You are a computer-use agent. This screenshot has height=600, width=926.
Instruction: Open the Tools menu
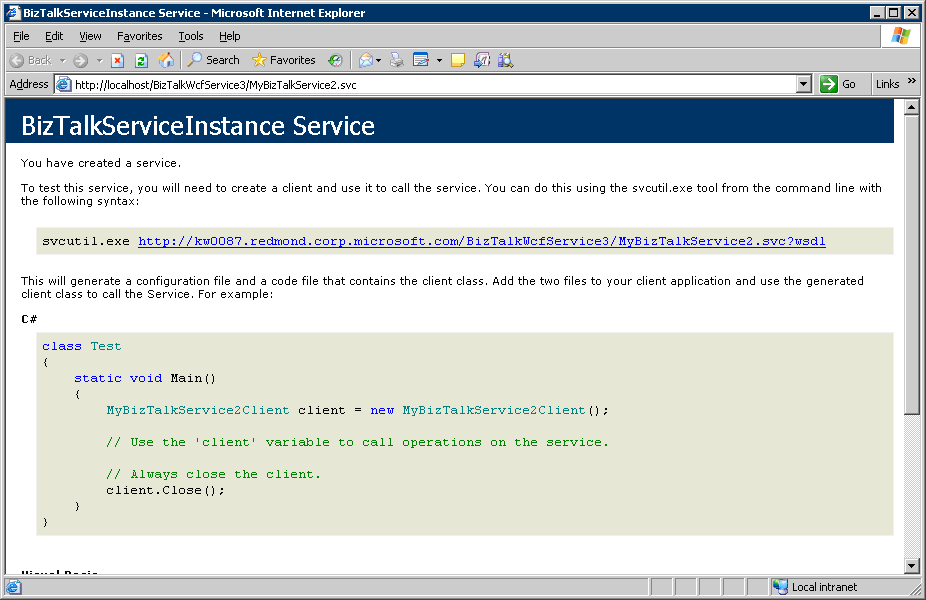pos(191,36)
